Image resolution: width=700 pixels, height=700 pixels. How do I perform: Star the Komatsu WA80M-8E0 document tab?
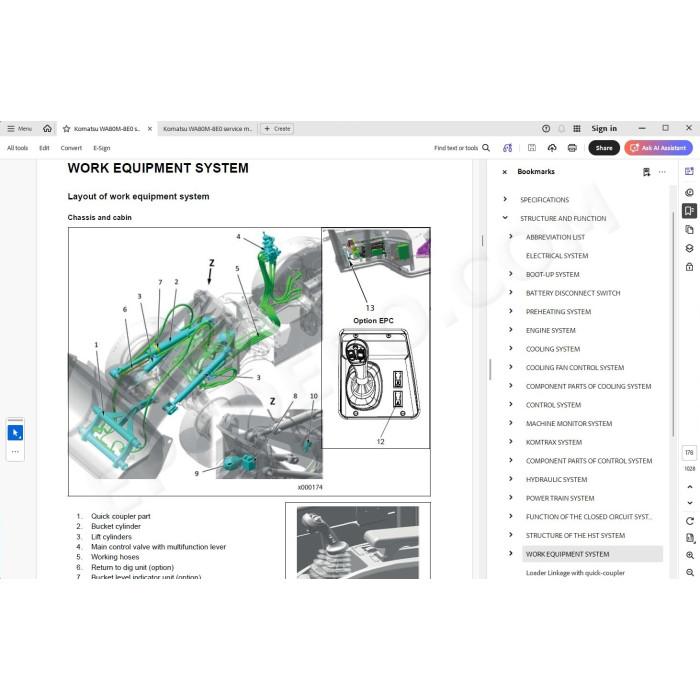tap(67, 129)
